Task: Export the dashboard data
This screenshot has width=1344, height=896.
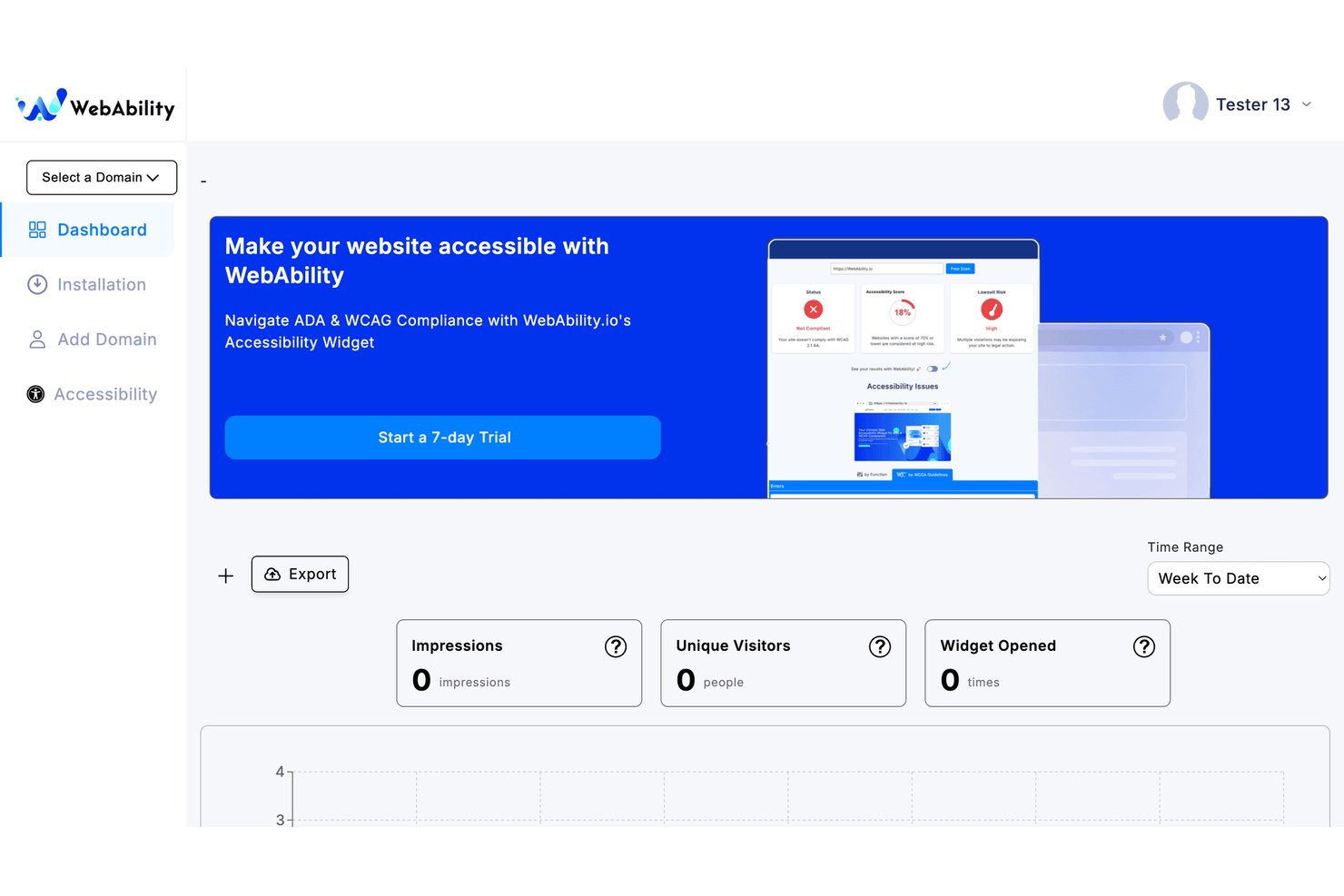Action: pos(300,575)
